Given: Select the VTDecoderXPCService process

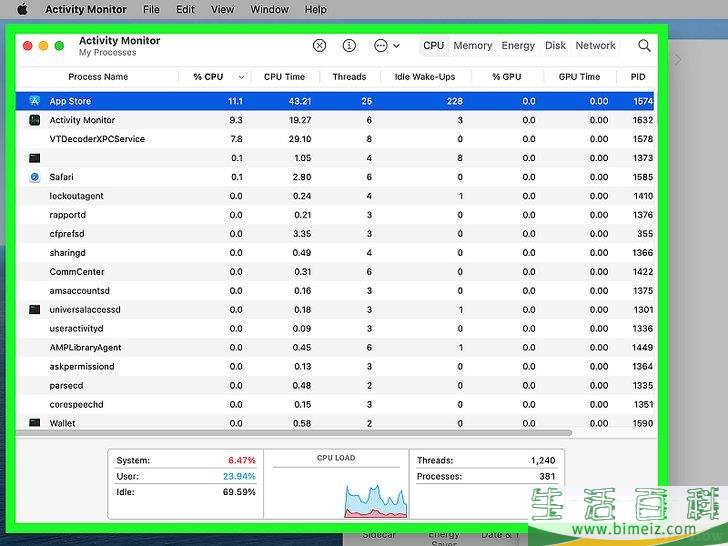Looking at the screenshot, I should click(x=97, y=139).
